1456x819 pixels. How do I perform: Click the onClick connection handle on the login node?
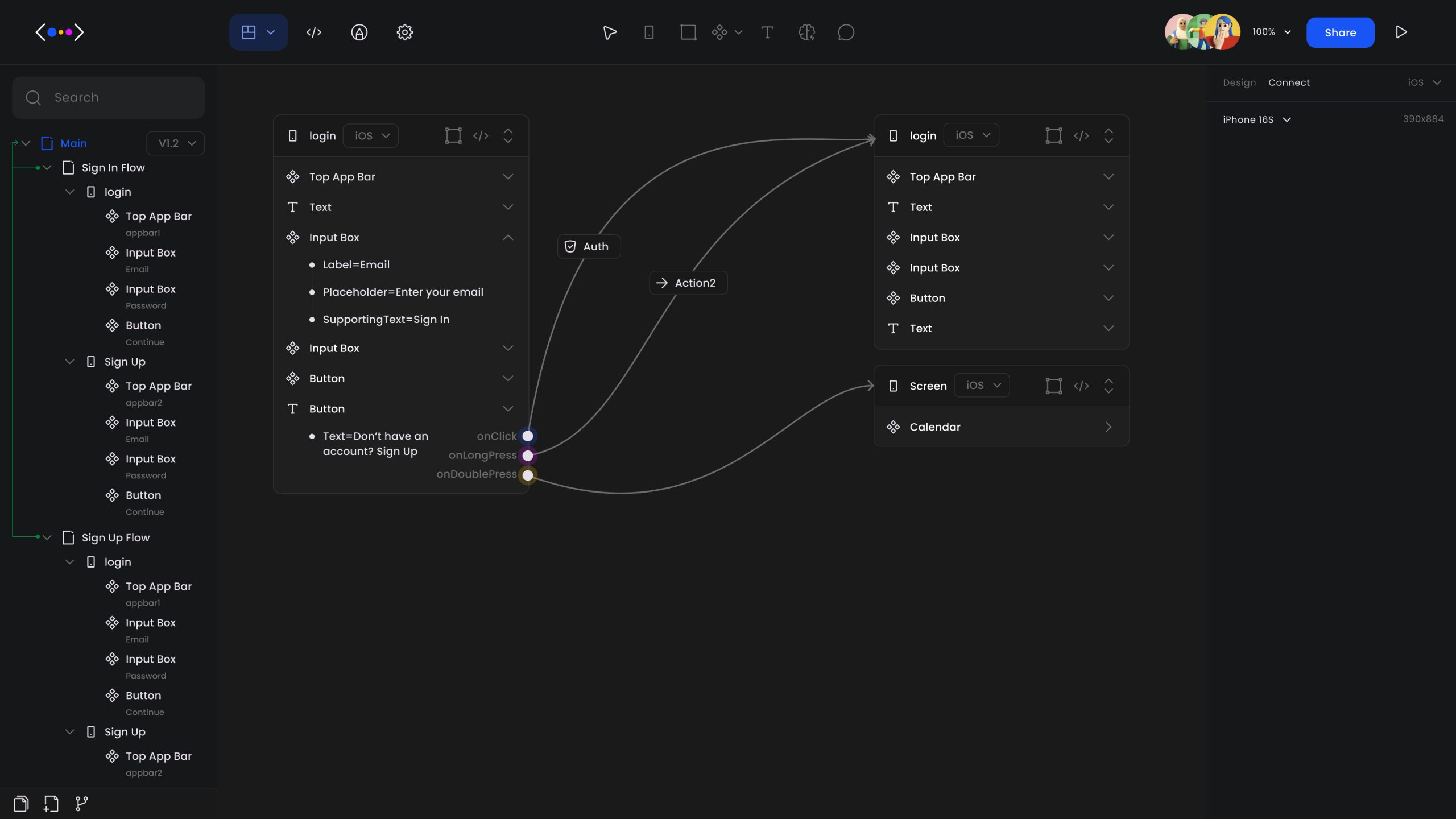tap(528, 436)
